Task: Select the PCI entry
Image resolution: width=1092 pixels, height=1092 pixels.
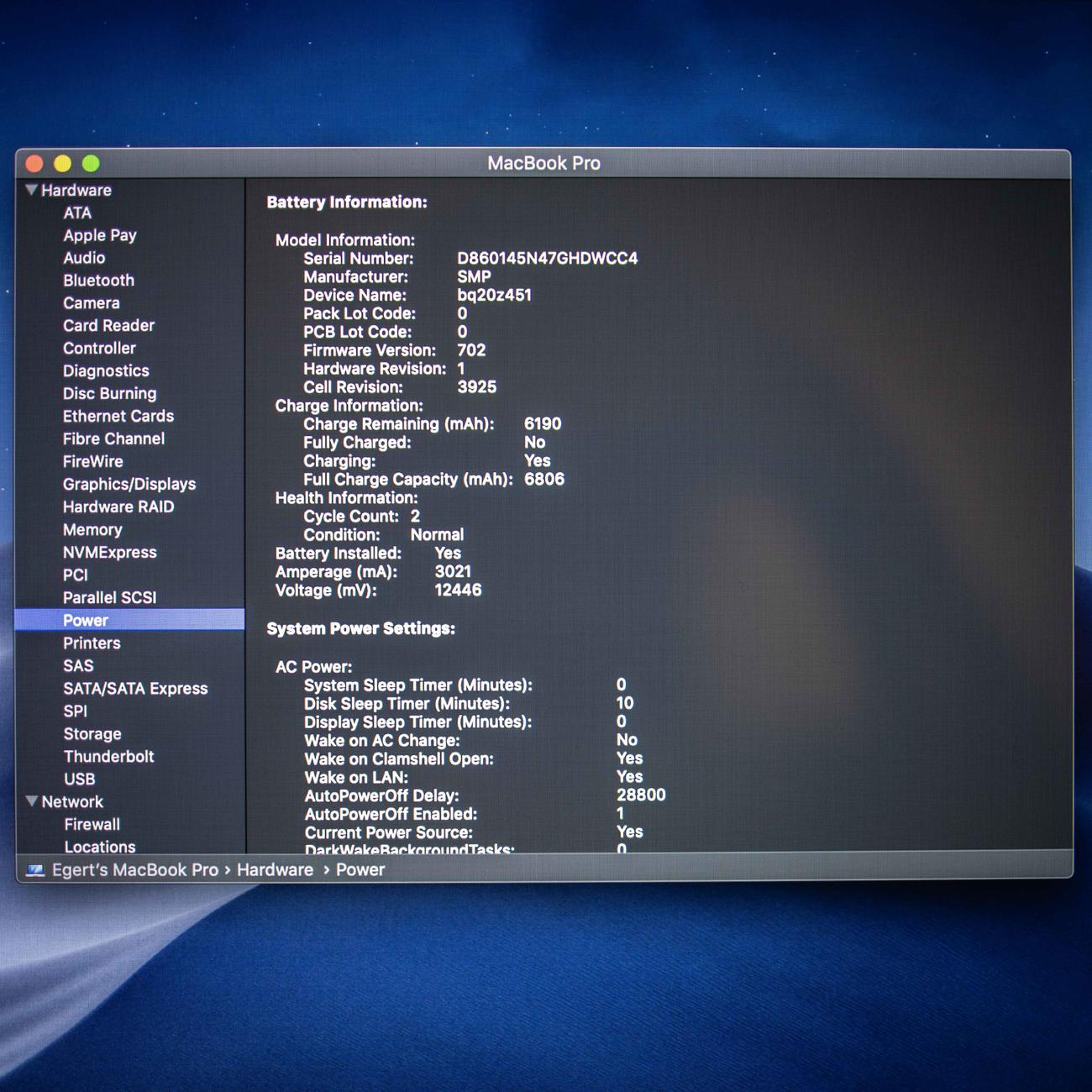Action: [76, 575]
